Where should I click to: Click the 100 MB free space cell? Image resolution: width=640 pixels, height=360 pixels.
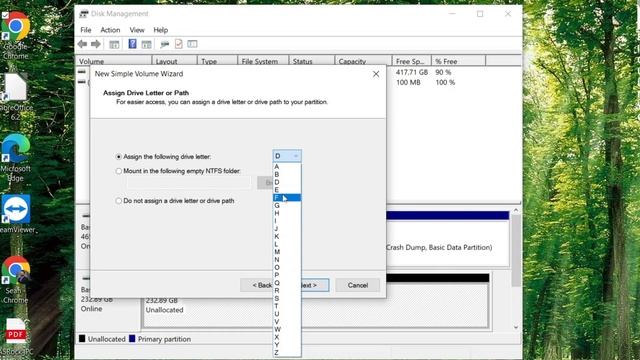coord(408,82)
